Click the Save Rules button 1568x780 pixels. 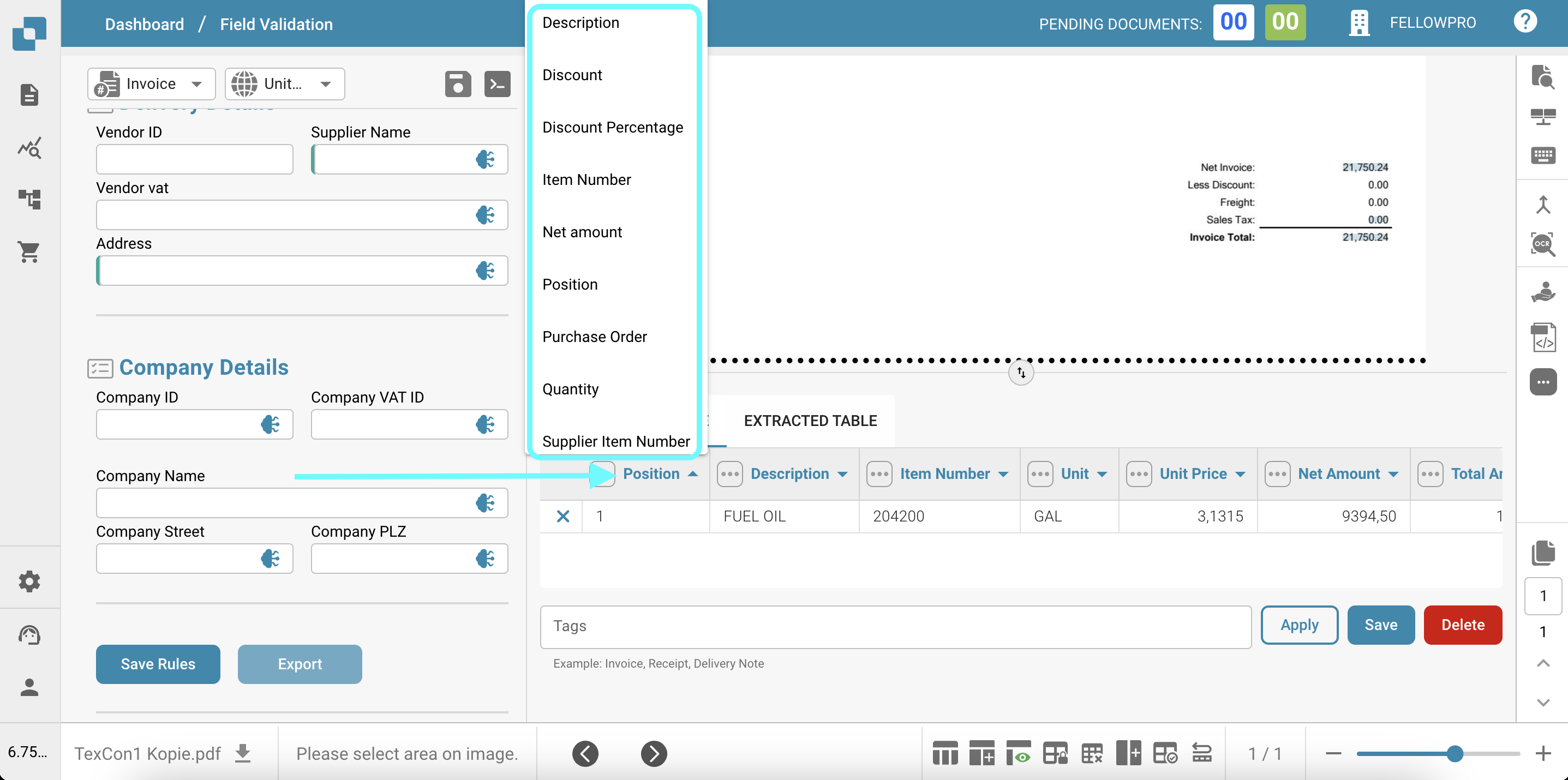tap(158, 664)
